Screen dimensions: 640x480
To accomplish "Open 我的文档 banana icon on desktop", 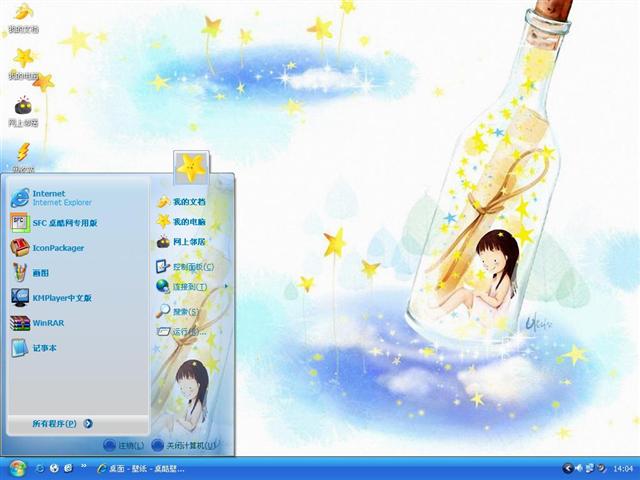I will pos(23,17).
